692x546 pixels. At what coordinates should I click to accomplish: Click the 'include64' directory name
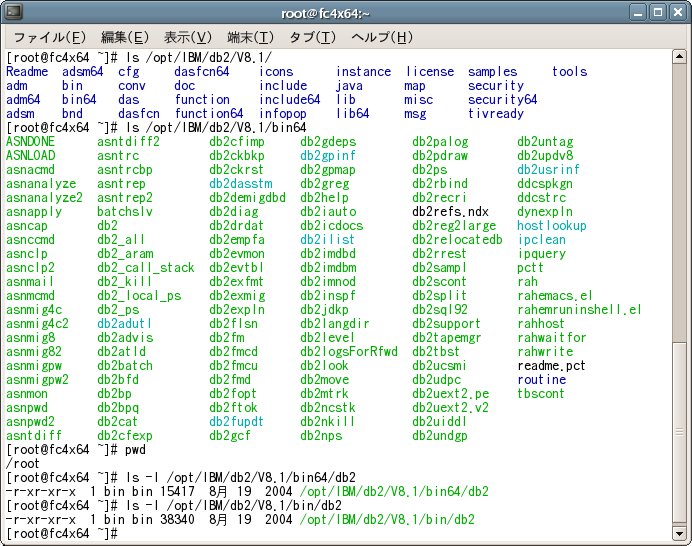pyautogui.click(x=290, y=99)
